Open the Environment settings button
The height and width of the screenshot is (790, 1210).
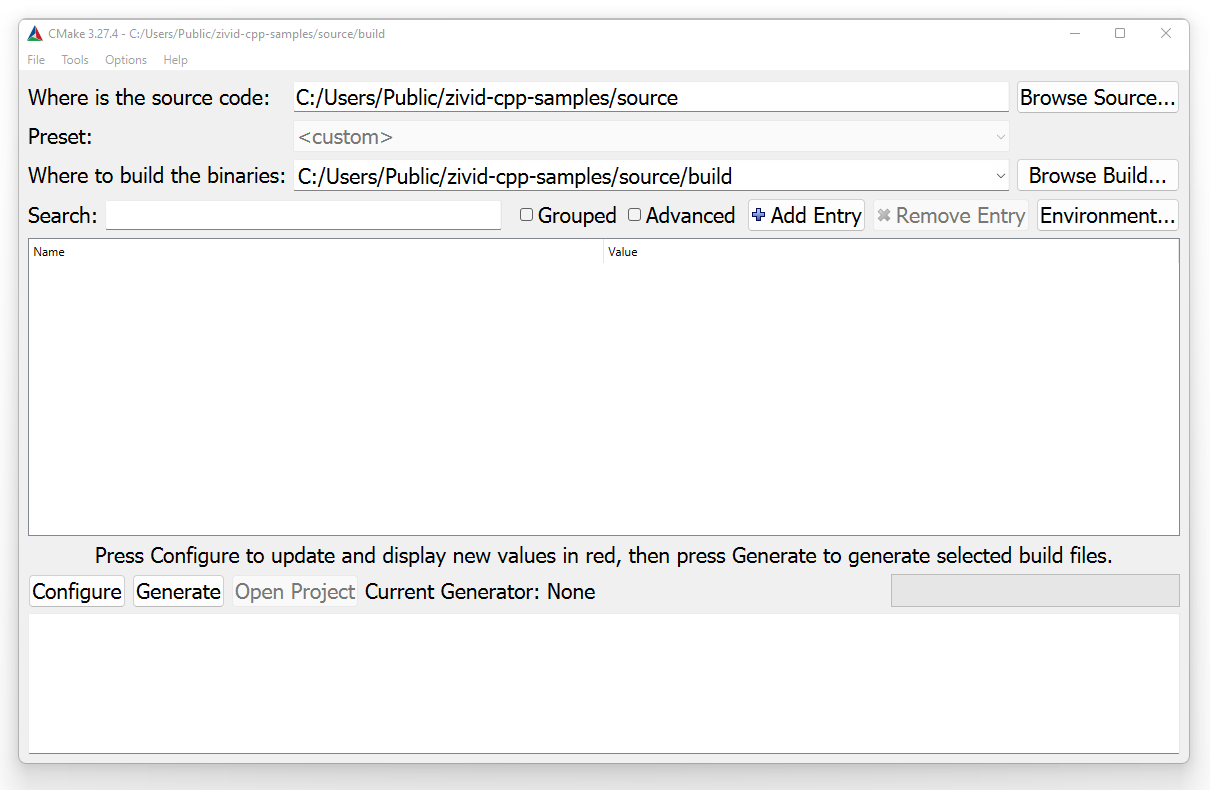coord(1107,215)
